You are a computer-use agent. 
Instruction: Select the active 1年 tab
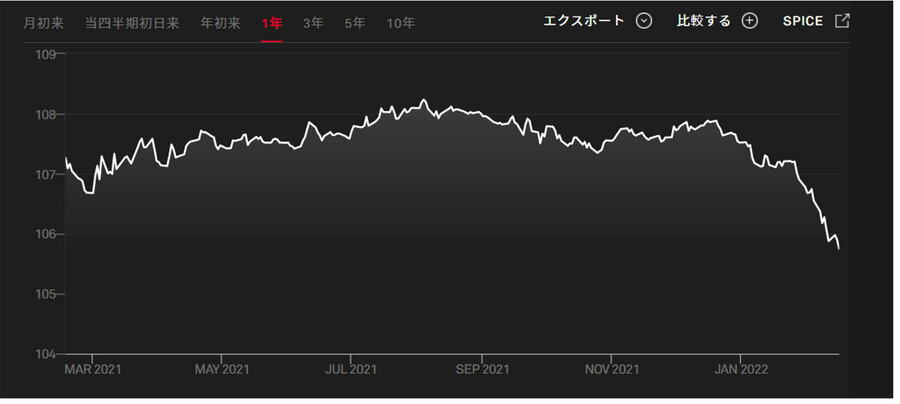[271, 22]
